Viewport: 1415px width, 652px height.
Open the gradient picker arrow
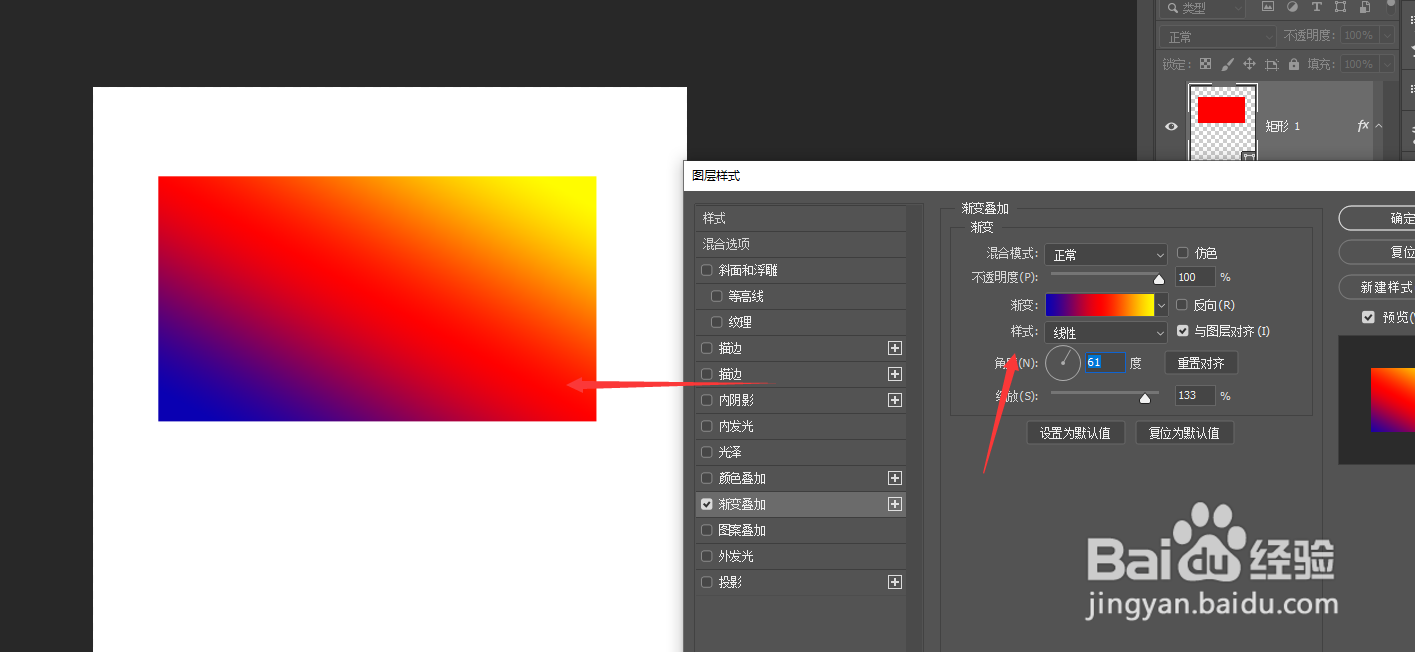point(1162,305)
